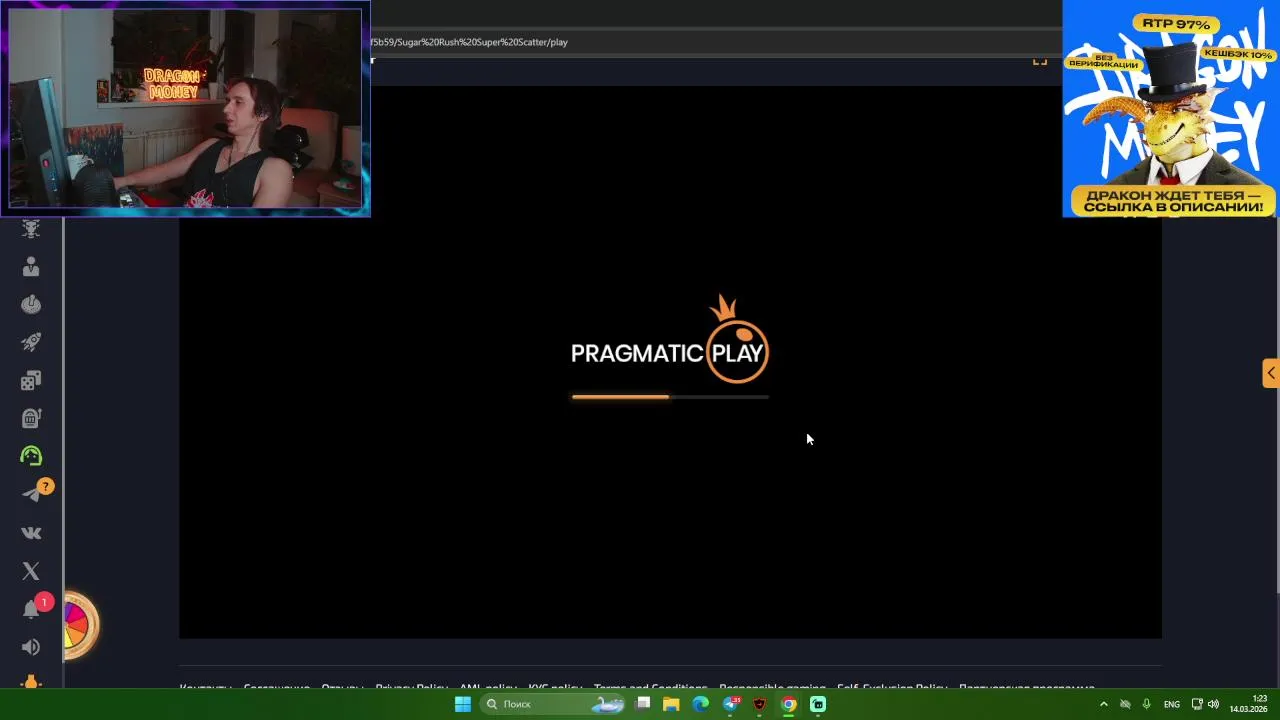Open volume tray icon
Image resolution: width=1280 pixels, height=720 pixels.
1214,704
